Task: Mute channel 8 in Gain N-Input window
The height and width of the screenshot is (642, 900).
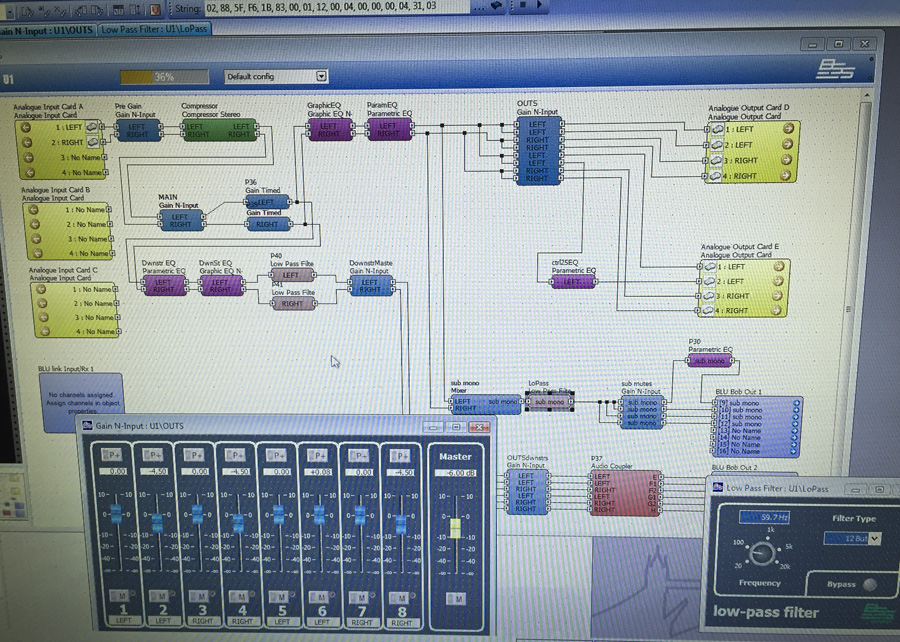Action: click(400, 598)
